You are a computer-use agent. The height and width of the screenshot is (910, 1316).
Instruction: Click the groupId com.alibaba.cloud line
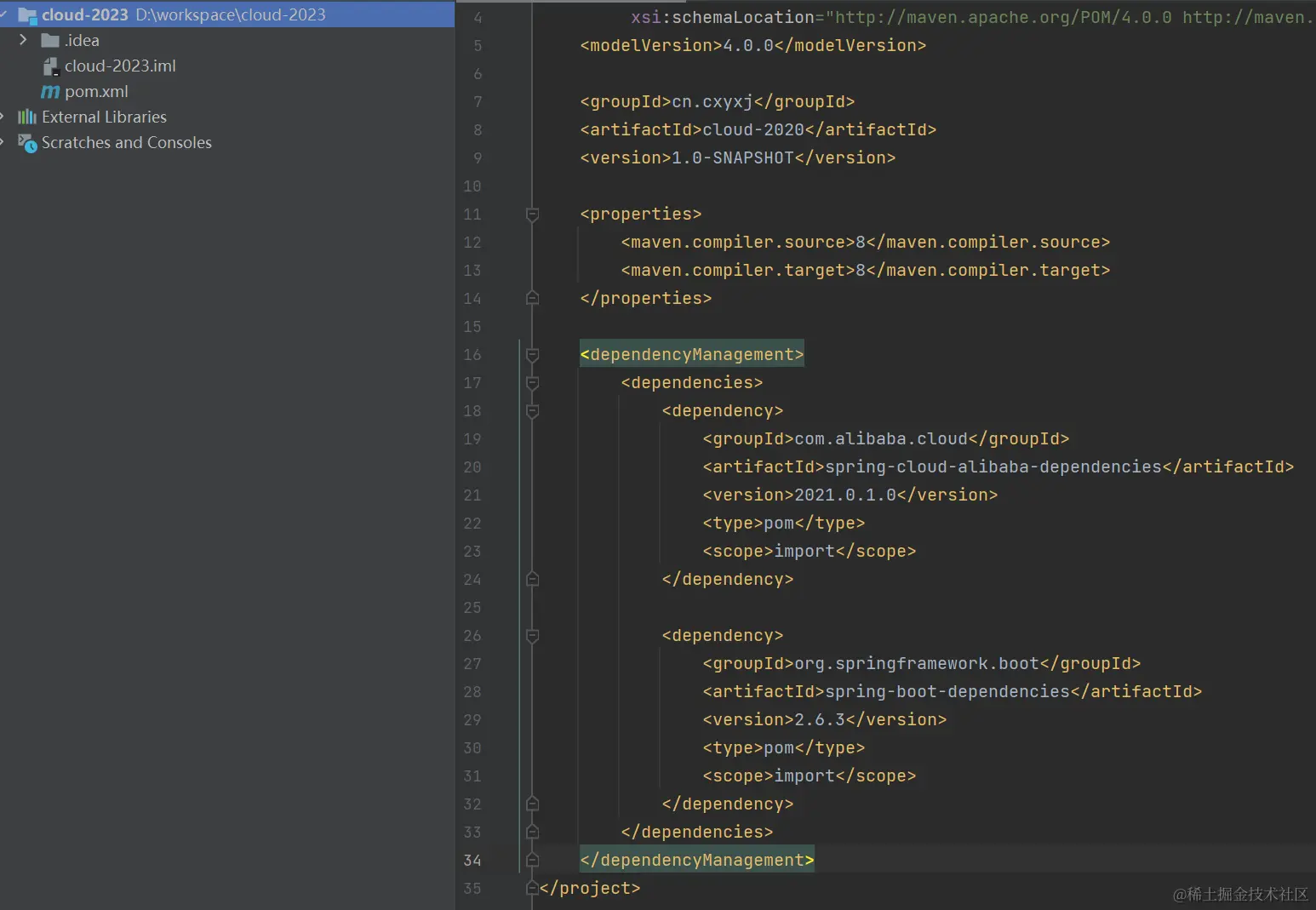point(885,438)
